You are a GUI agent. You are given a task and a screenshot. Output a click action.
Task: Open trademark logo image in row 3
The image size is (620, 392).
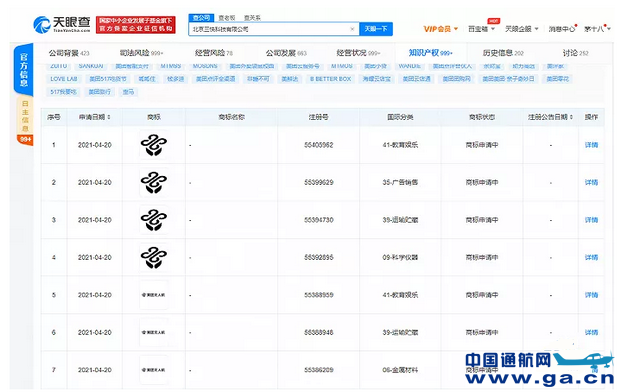[154, 220]
